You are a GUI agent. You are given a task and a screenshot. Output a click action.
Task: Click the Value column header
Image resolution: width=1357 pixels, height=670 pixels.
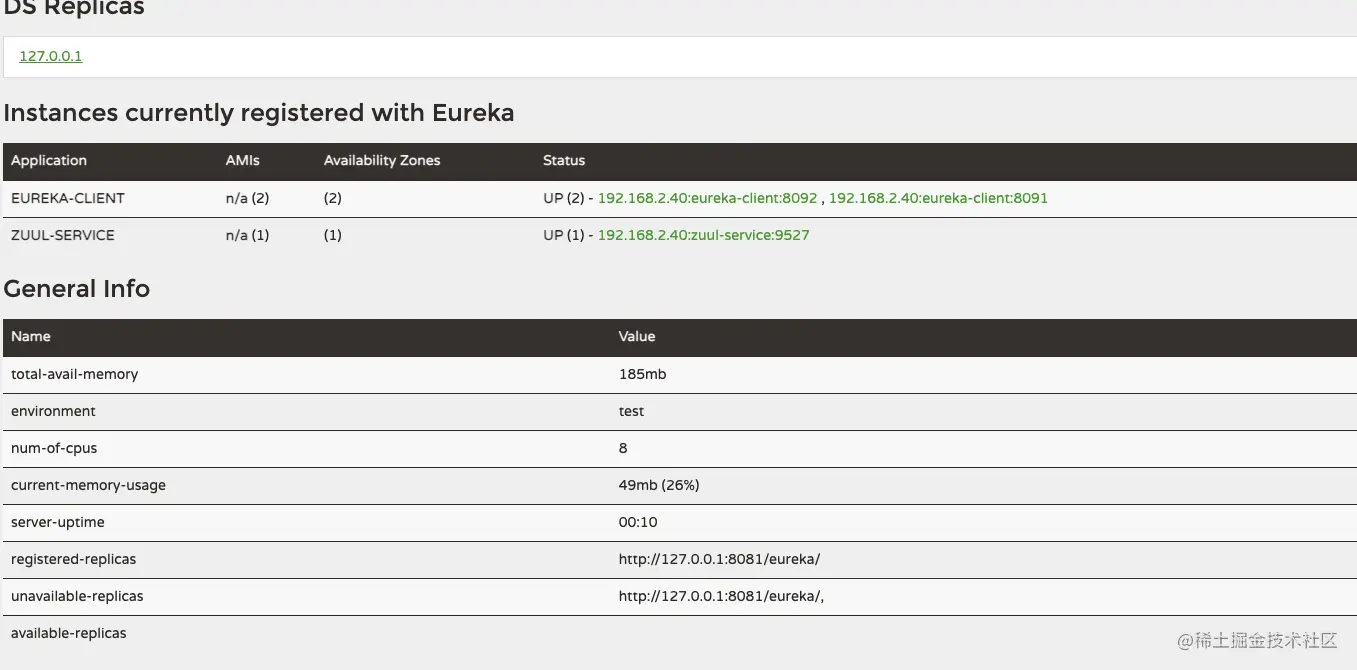(x=637, y=336)
